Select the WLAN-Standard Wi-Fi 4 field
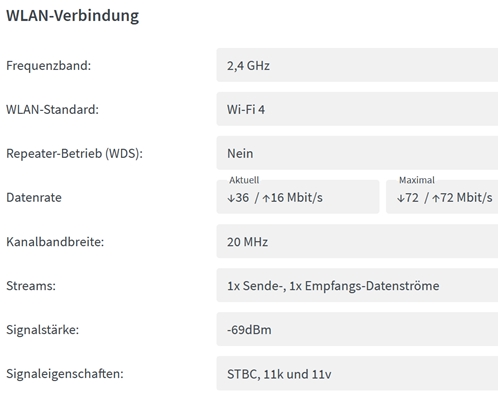The height and width of the screenshot is (396, 498). point(357,109)
